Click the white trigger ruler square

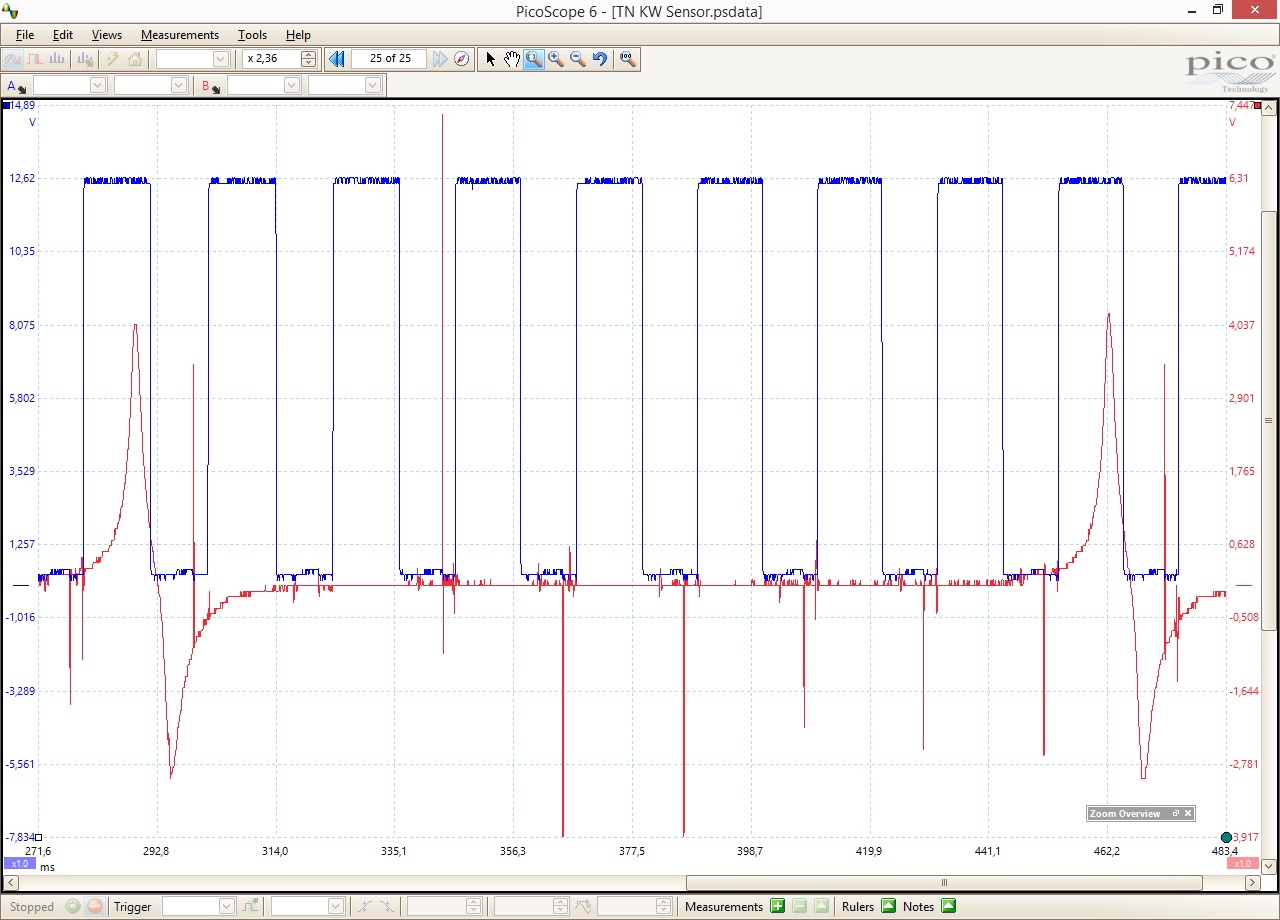coord(38,838)
